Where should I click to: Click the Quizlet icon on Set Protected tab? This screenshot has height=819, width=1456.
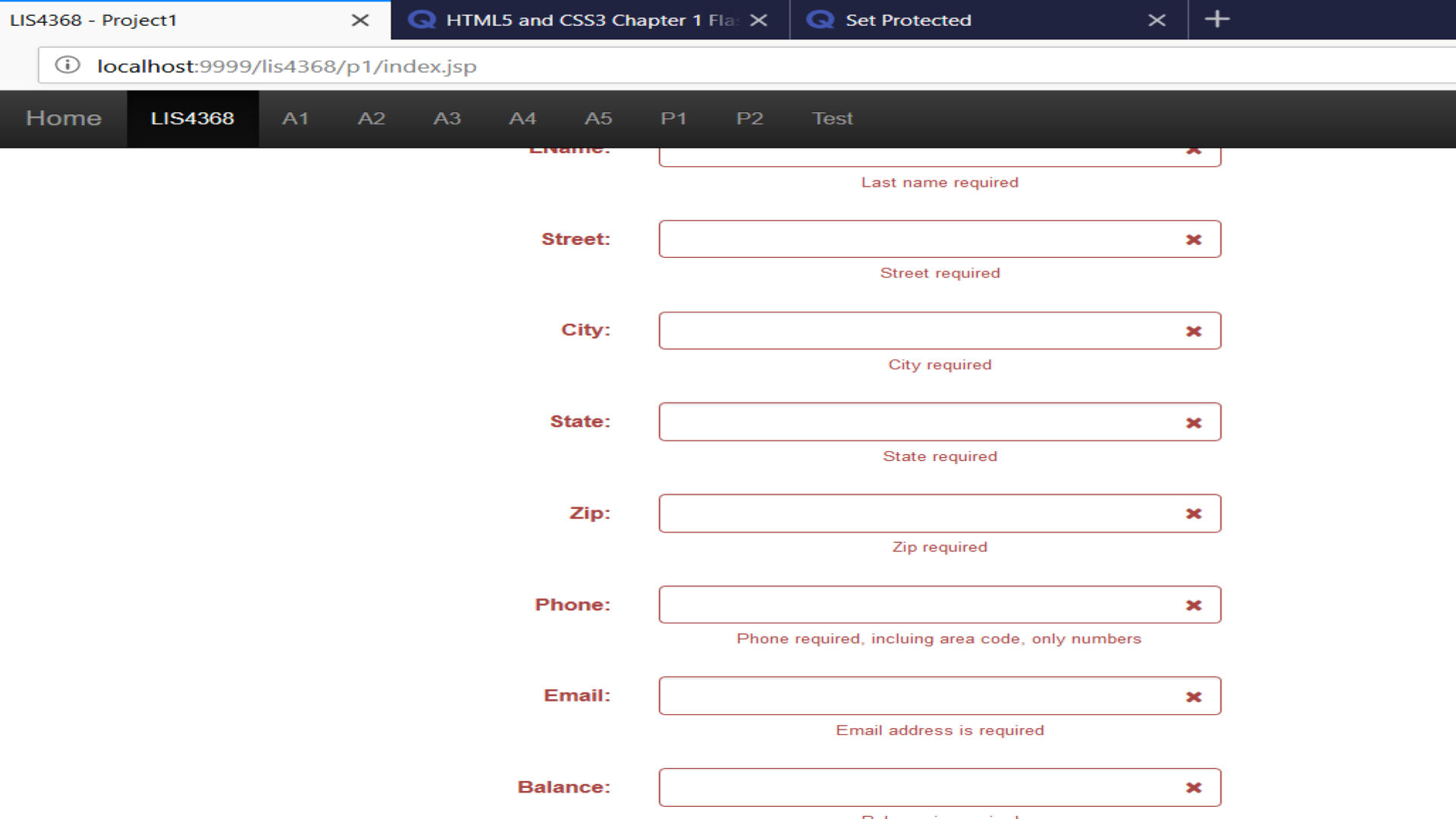coord(820,20)
